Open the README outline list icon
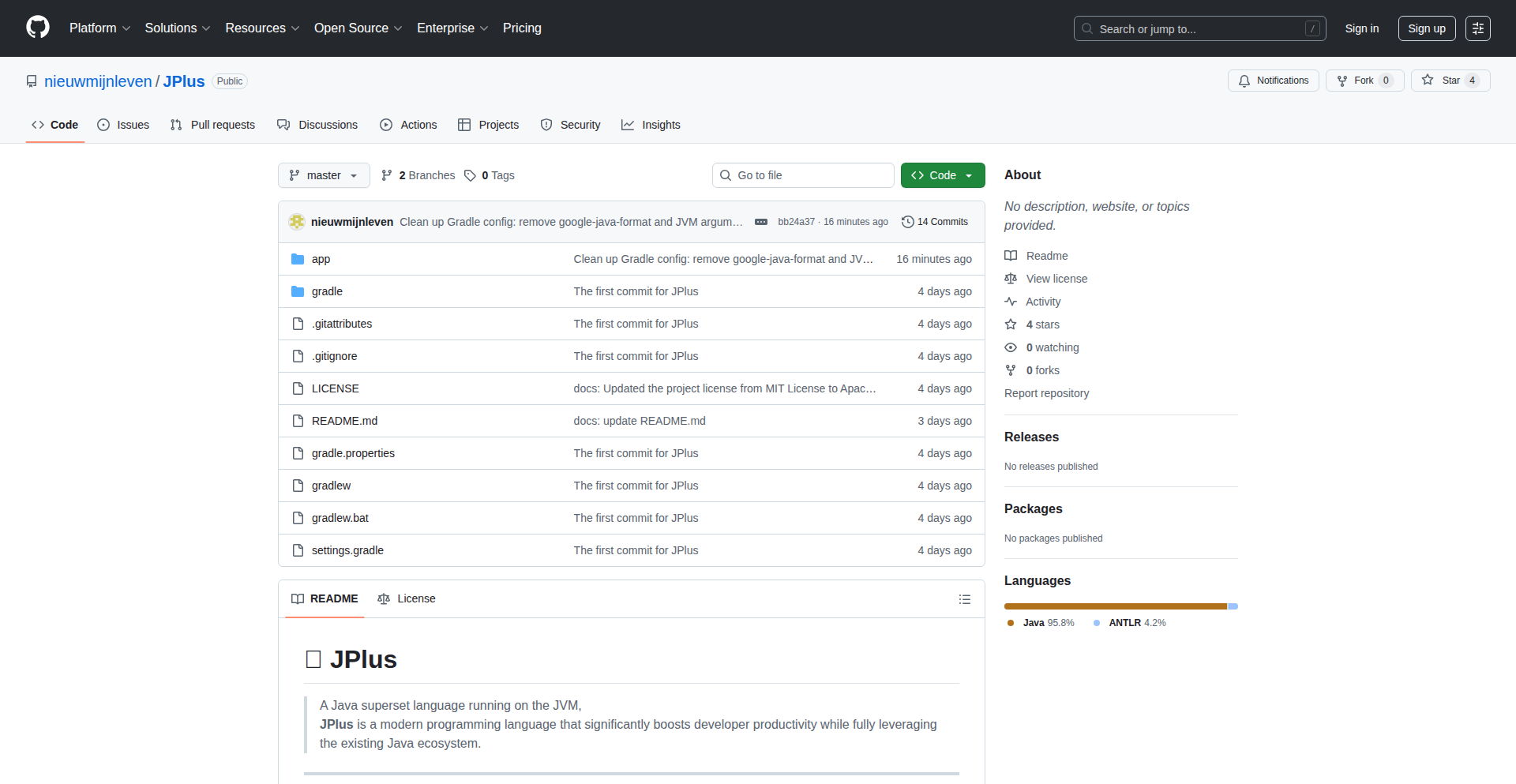Viewport: 1516px width, 784px height. coord(964,599)
